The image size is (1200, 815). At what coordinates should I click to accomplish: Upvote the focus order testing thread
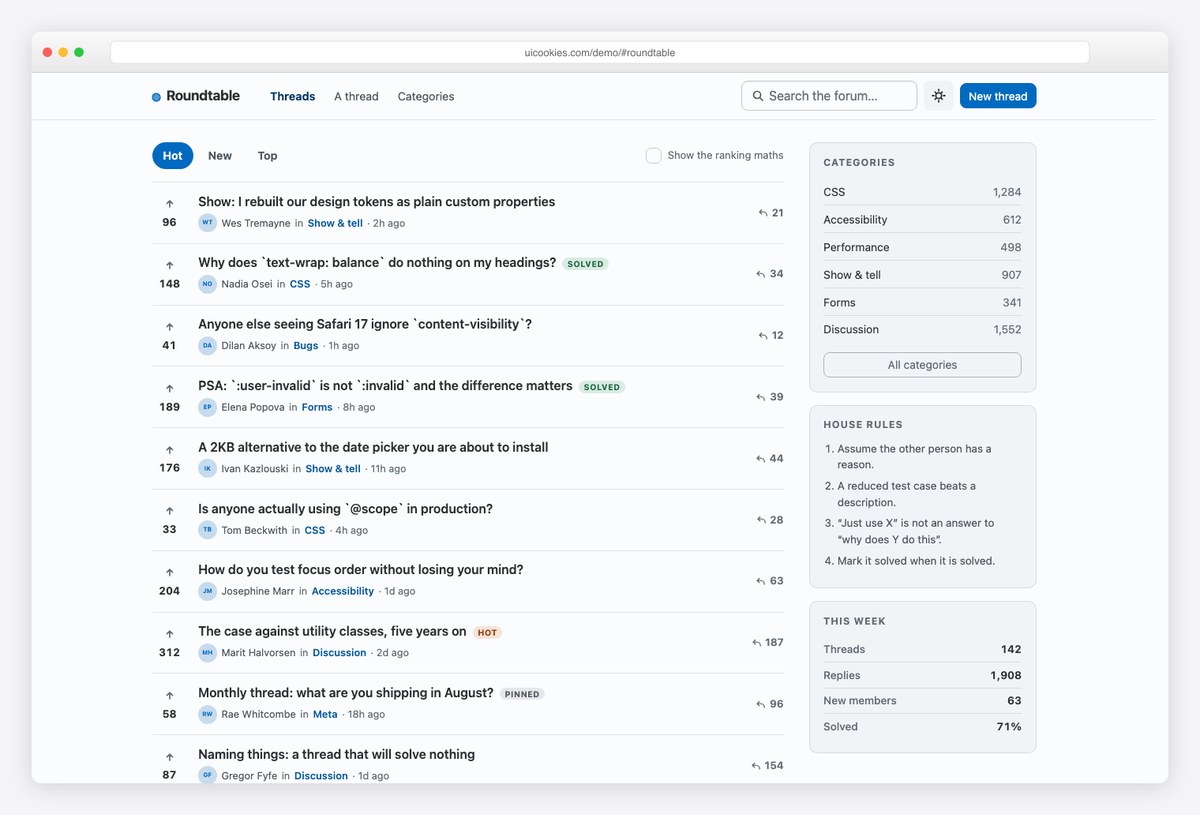169,572
